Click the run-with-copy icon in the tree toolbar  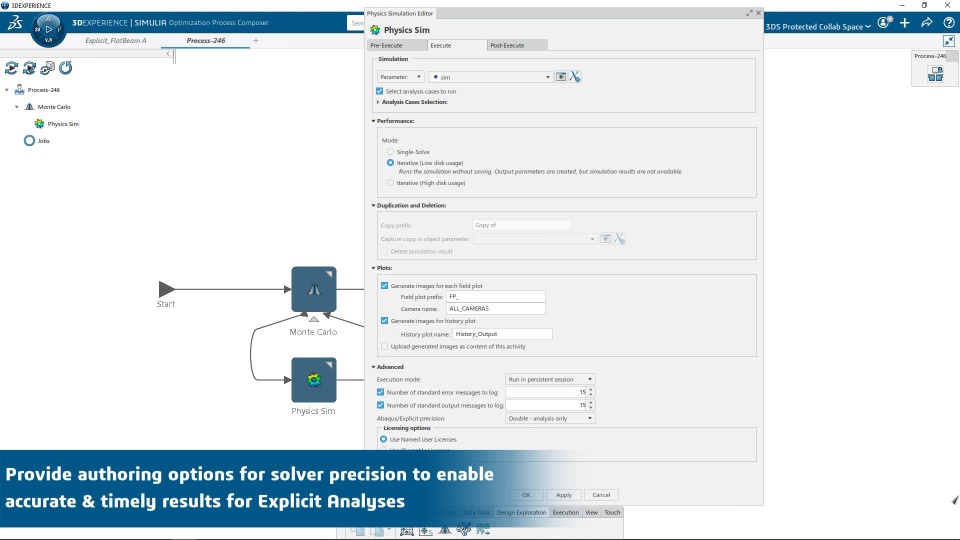47,68
